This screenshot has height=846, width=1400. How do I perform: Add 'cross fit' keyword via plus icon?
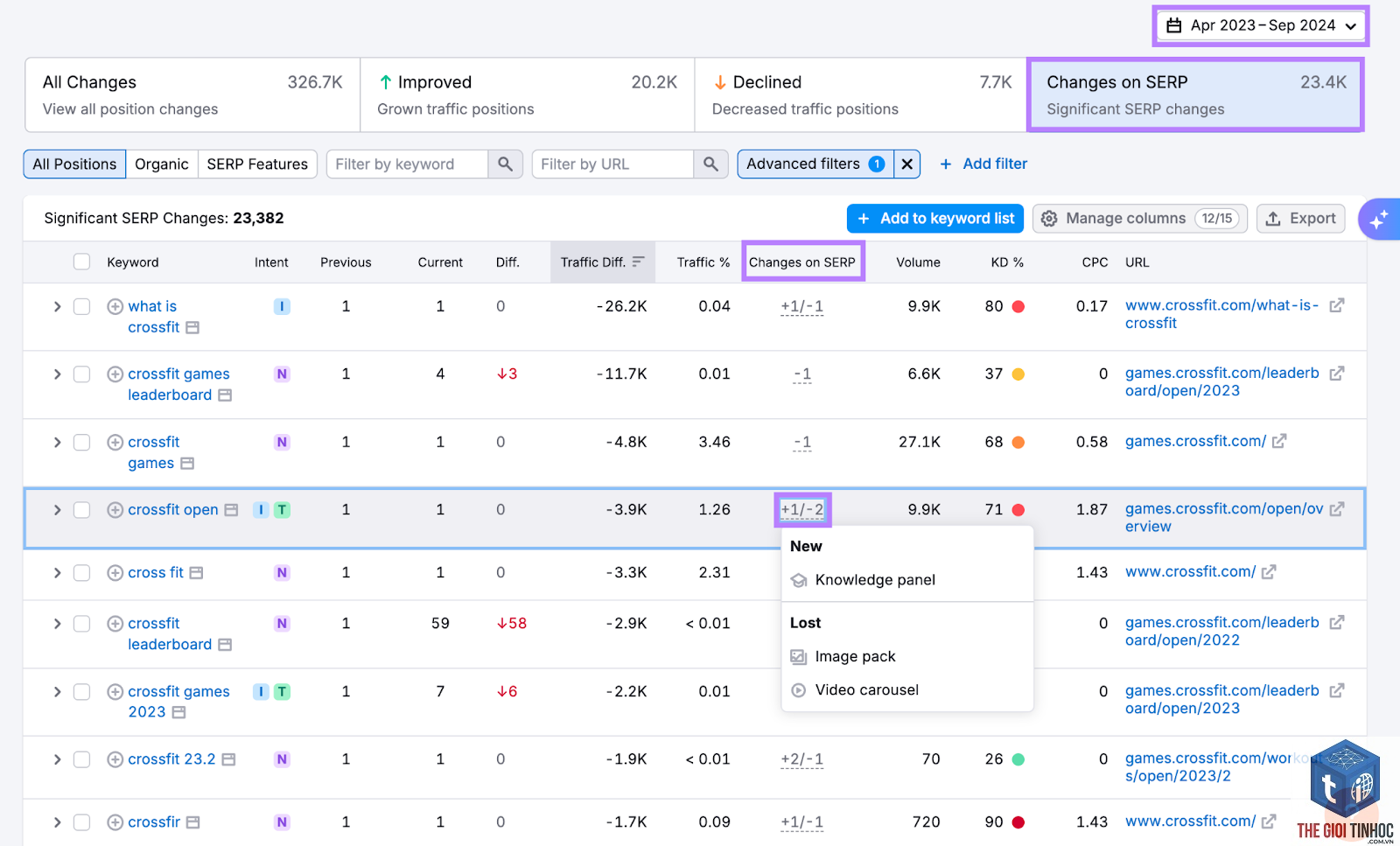[x=115, y=573]
